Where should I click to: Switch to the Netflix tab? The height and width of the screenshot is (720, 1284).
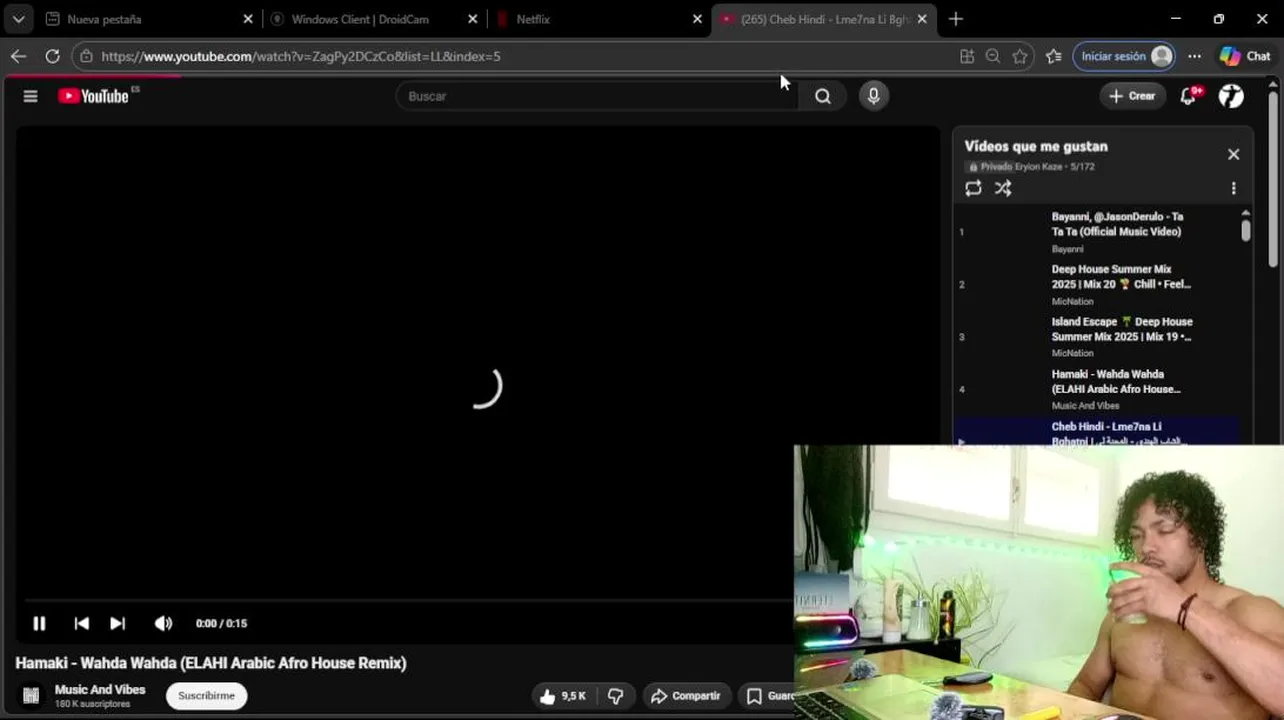pos(600,19)
